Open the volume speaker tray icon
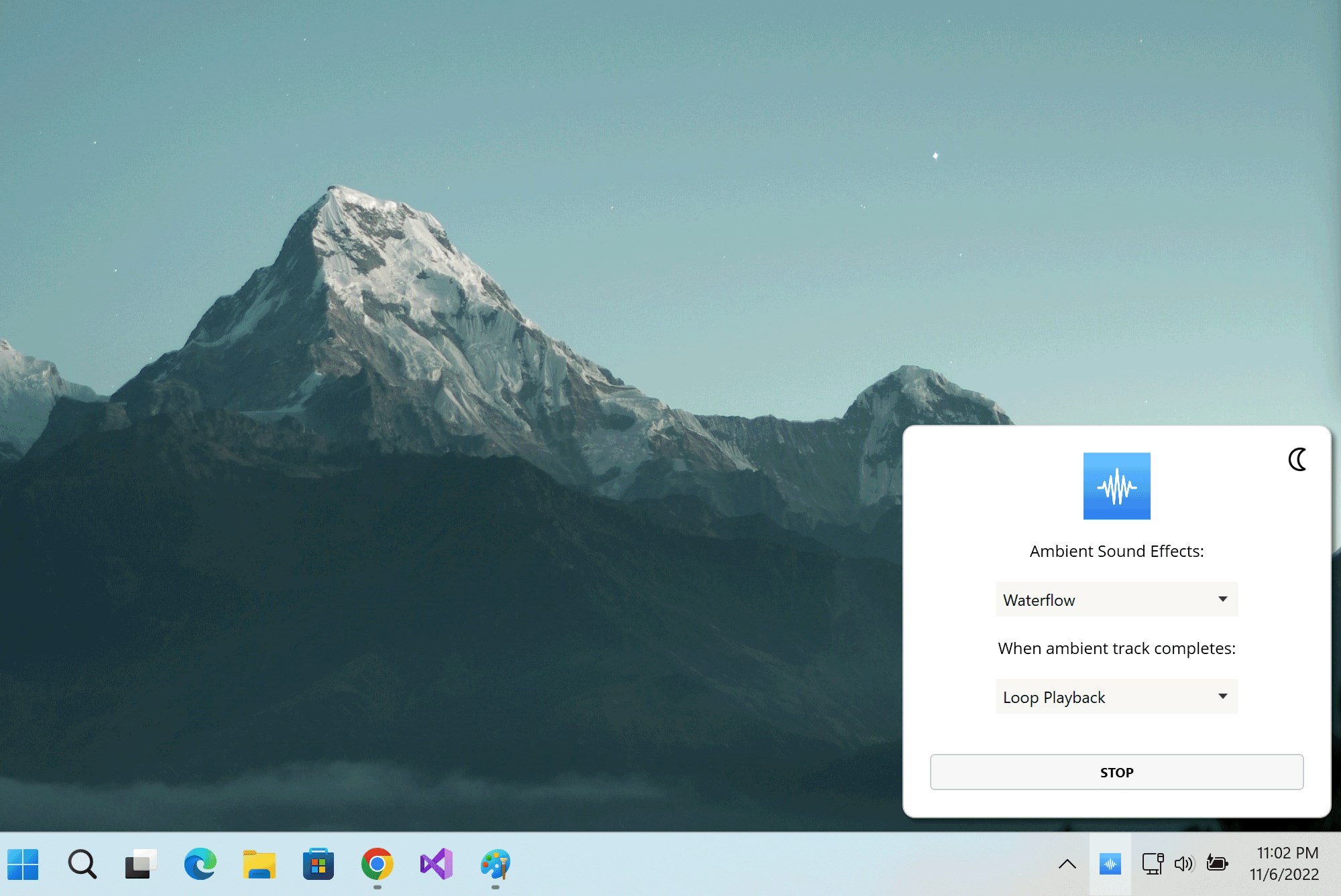The width and height of the screenshot is (1341, 896). [1184, 864]
